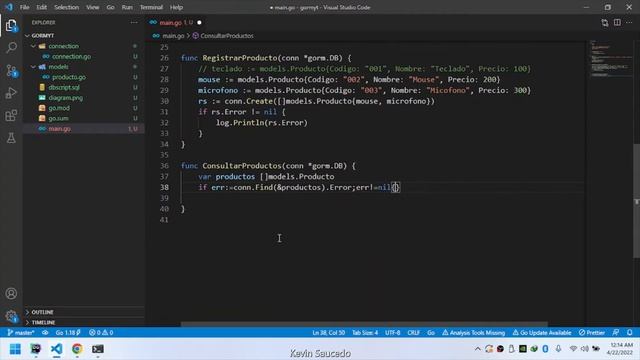Viewport: 640px width, 360px height.
Task: Click the Explorer more actions ellipsis
Action: pyautogui.click(x=134, y=22)
